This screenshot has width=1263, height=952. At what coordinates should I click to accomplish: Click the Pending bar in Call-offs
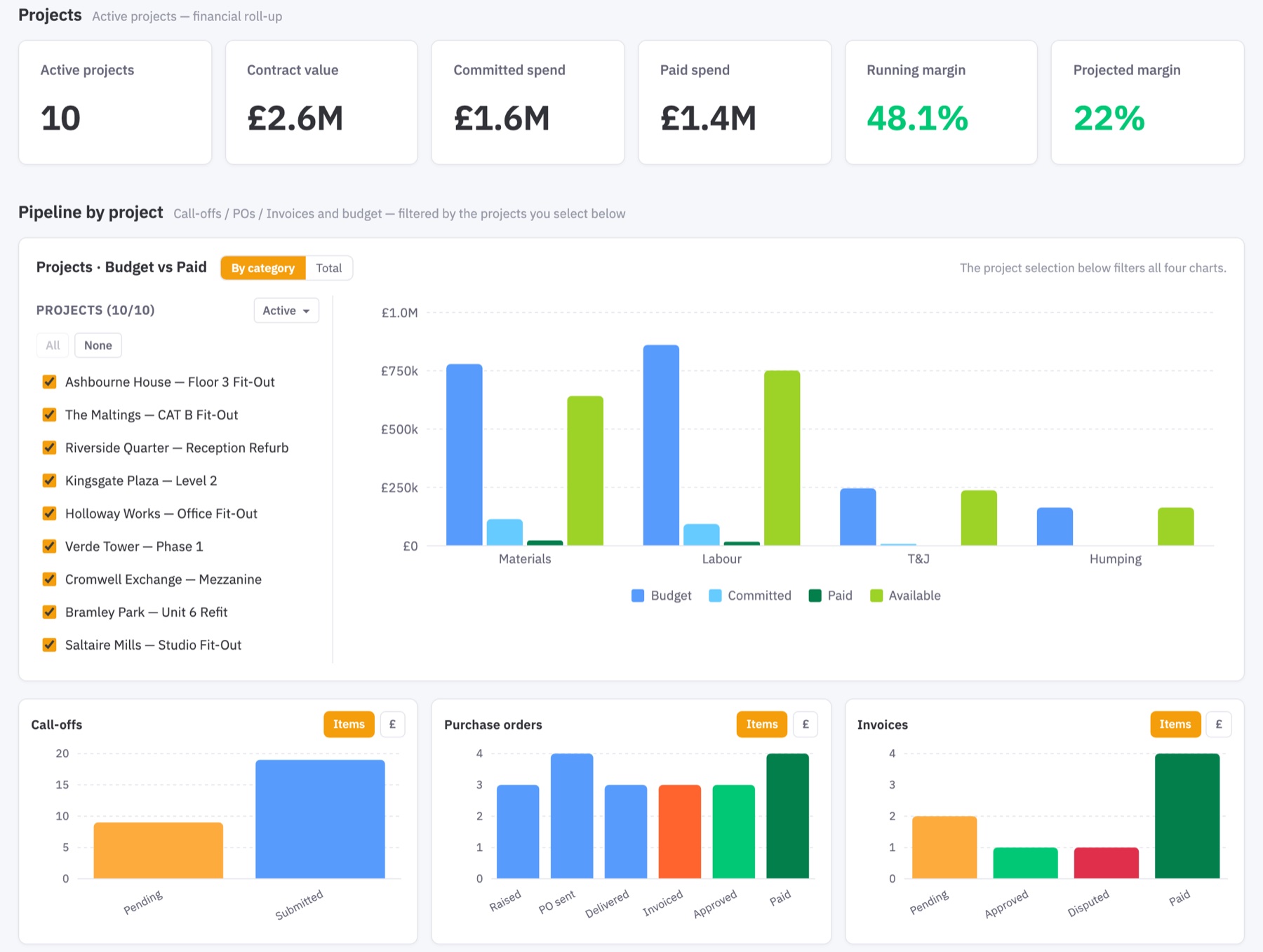click(159, 850)
